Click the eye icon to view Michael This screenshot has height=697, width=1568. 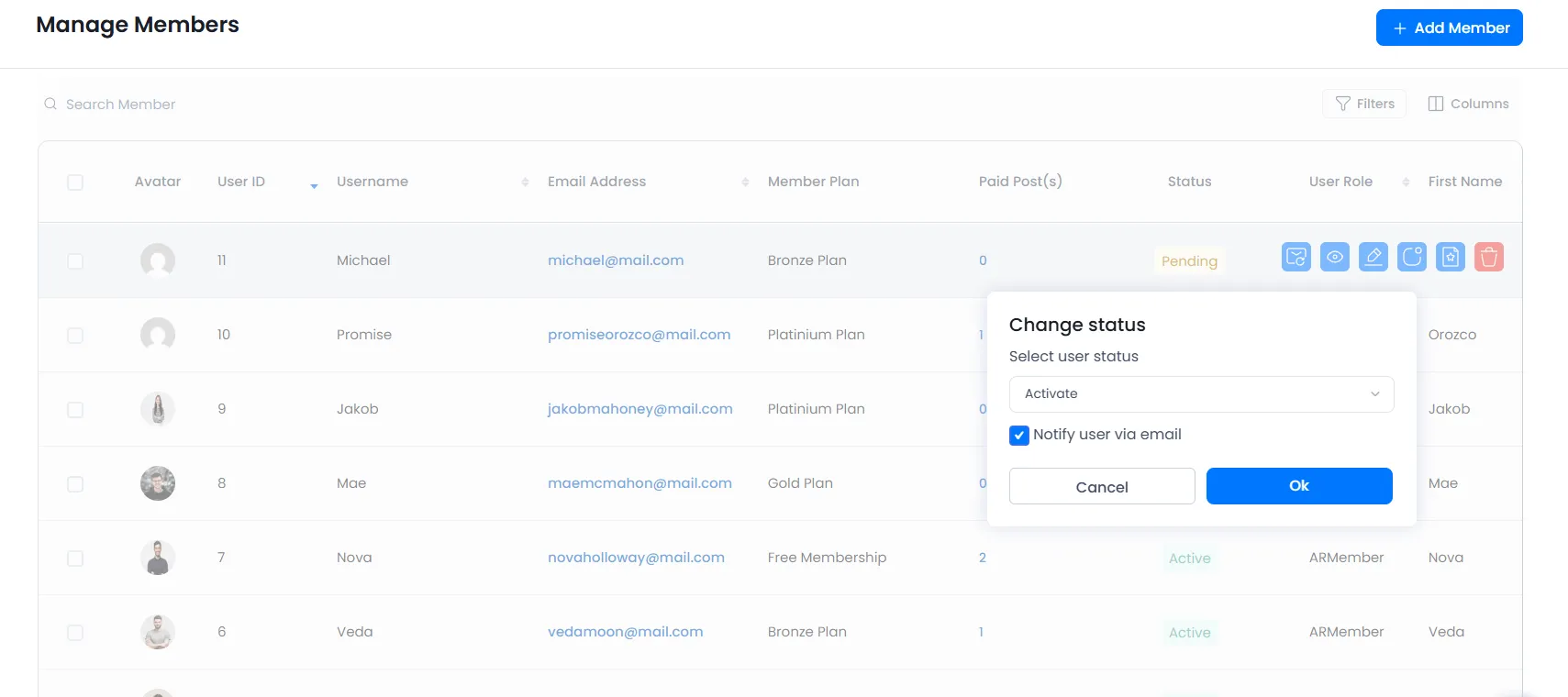pyautogui.click(x=1334, y=258)
